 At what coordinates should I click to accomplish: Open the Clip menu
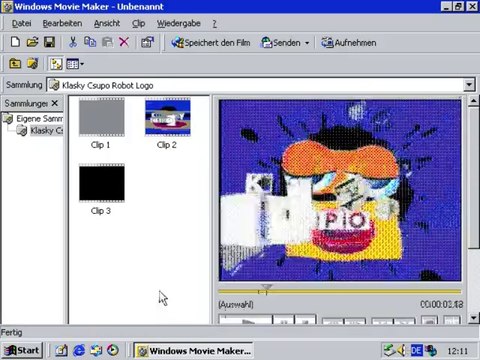coord(138,23)
